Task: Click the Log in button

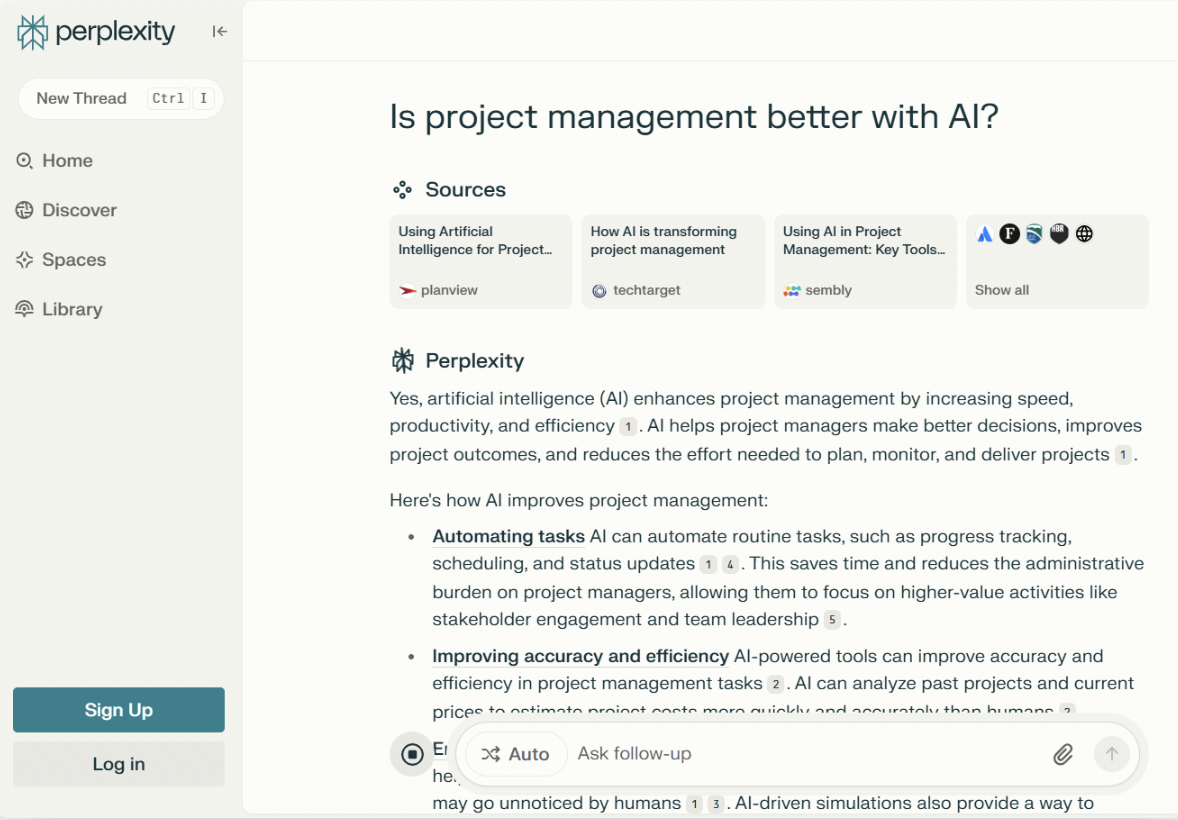Action: 119,764
